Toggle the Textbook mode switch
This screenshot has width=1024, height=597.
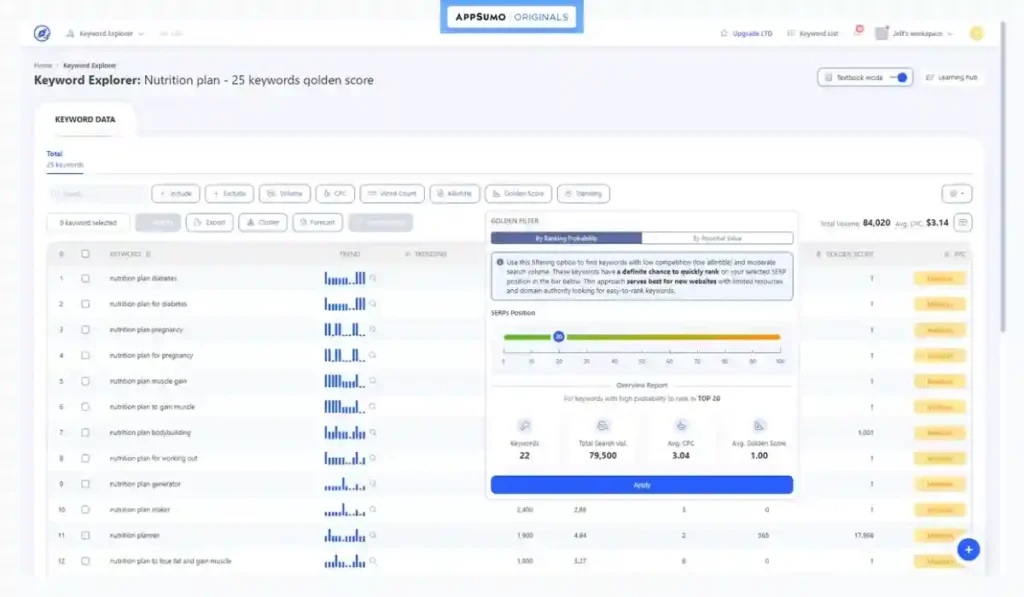point(900,77)
